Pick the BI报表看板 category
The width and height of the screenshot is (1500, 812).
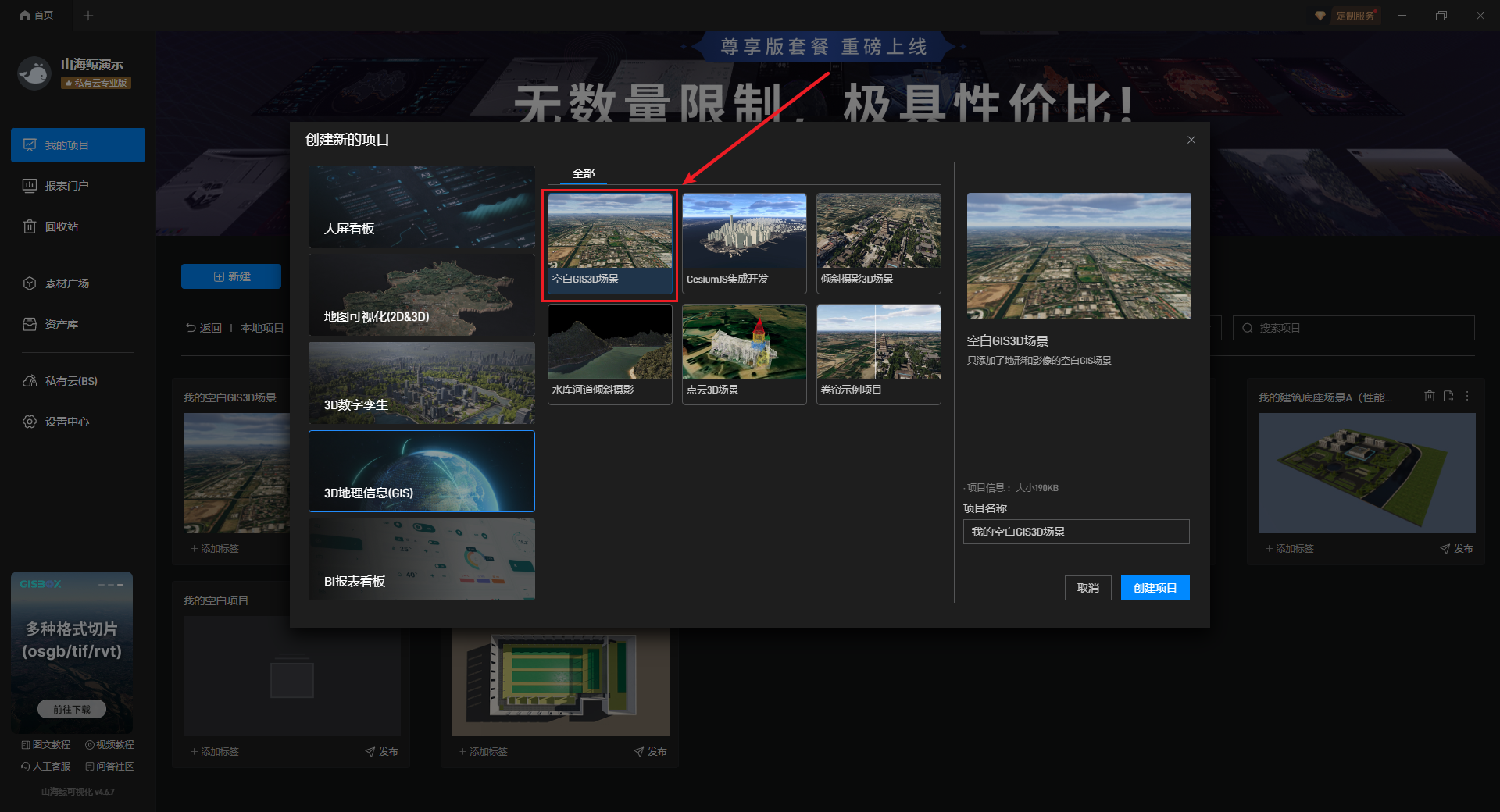click(421, 560)
